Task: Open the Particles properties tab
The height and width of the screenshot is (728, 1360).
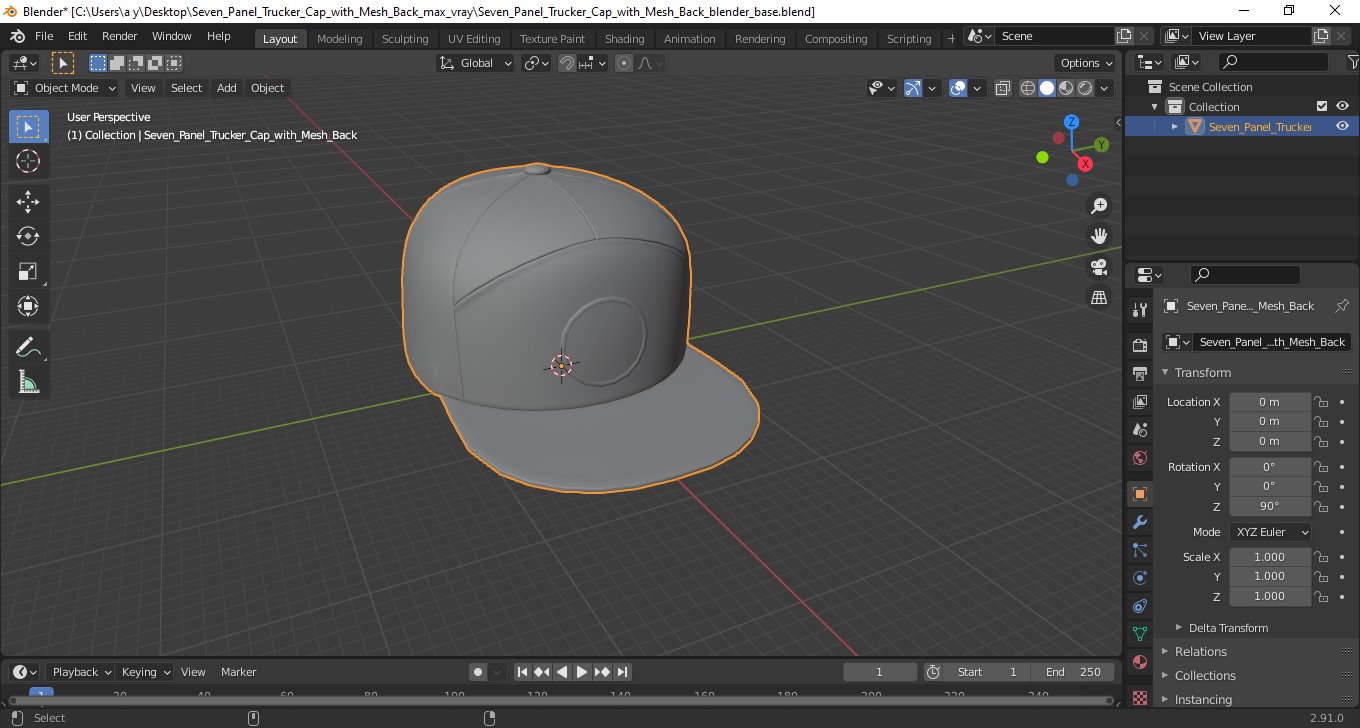Action: point(1139,550)
